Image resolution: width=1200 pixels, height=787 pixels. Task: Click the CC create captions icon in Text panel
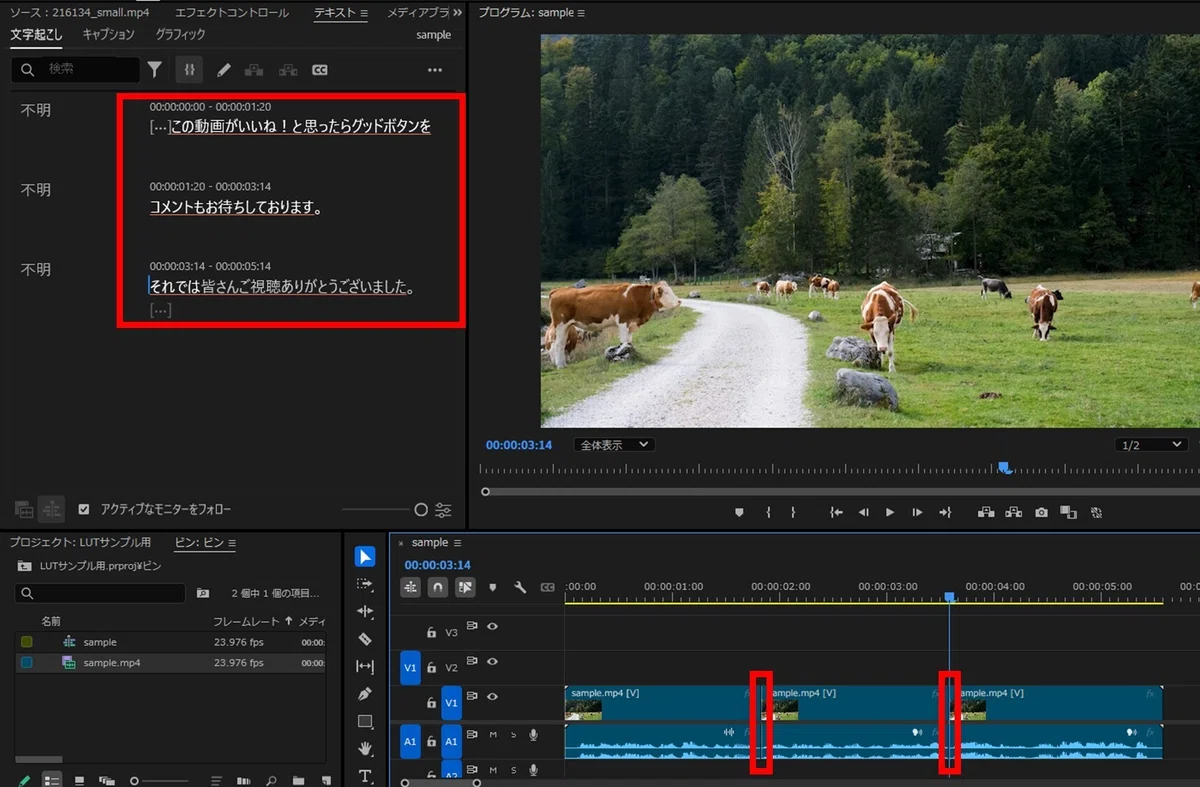coord(320,69)
